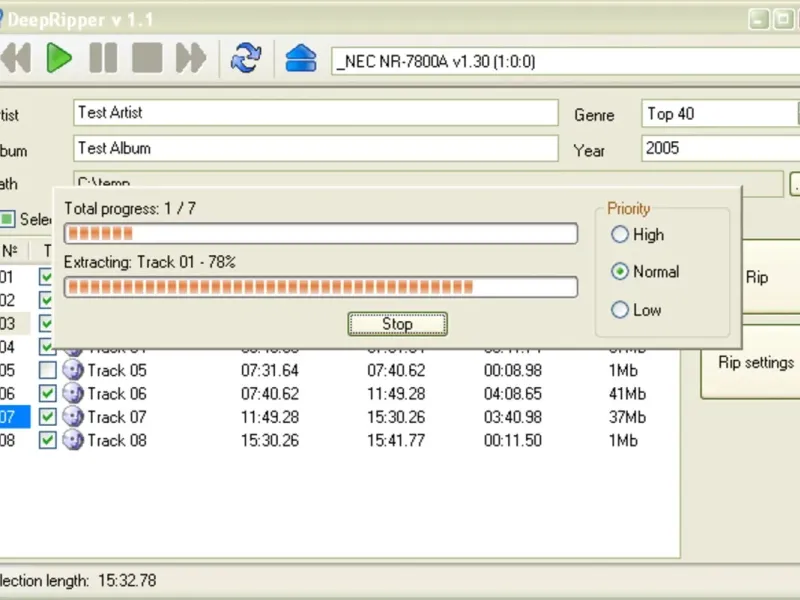800x600 pixels.
Task: Click the Total progress bar
Action: [321, 234]
